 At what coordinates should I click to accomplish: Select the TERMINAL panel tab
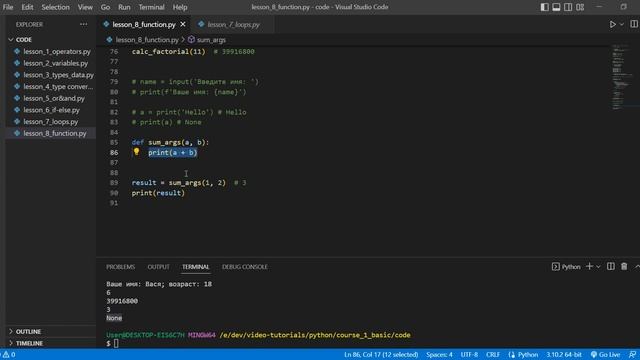(196, 267)
